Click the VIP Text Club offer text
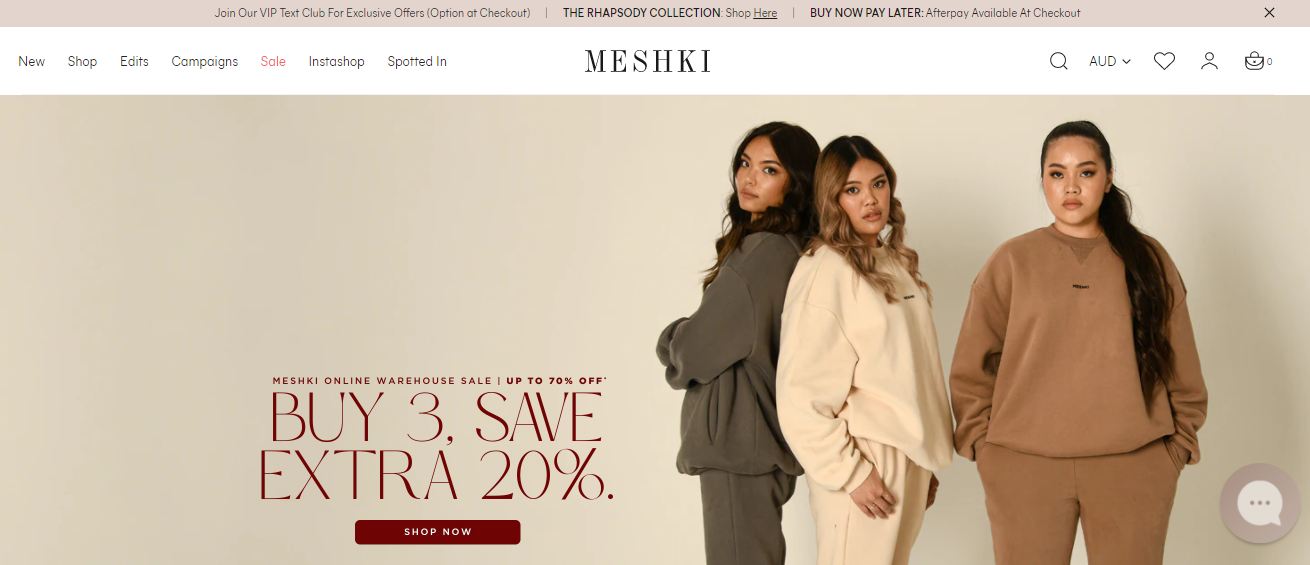This screenshot has height=565, width=1310. 372,13
